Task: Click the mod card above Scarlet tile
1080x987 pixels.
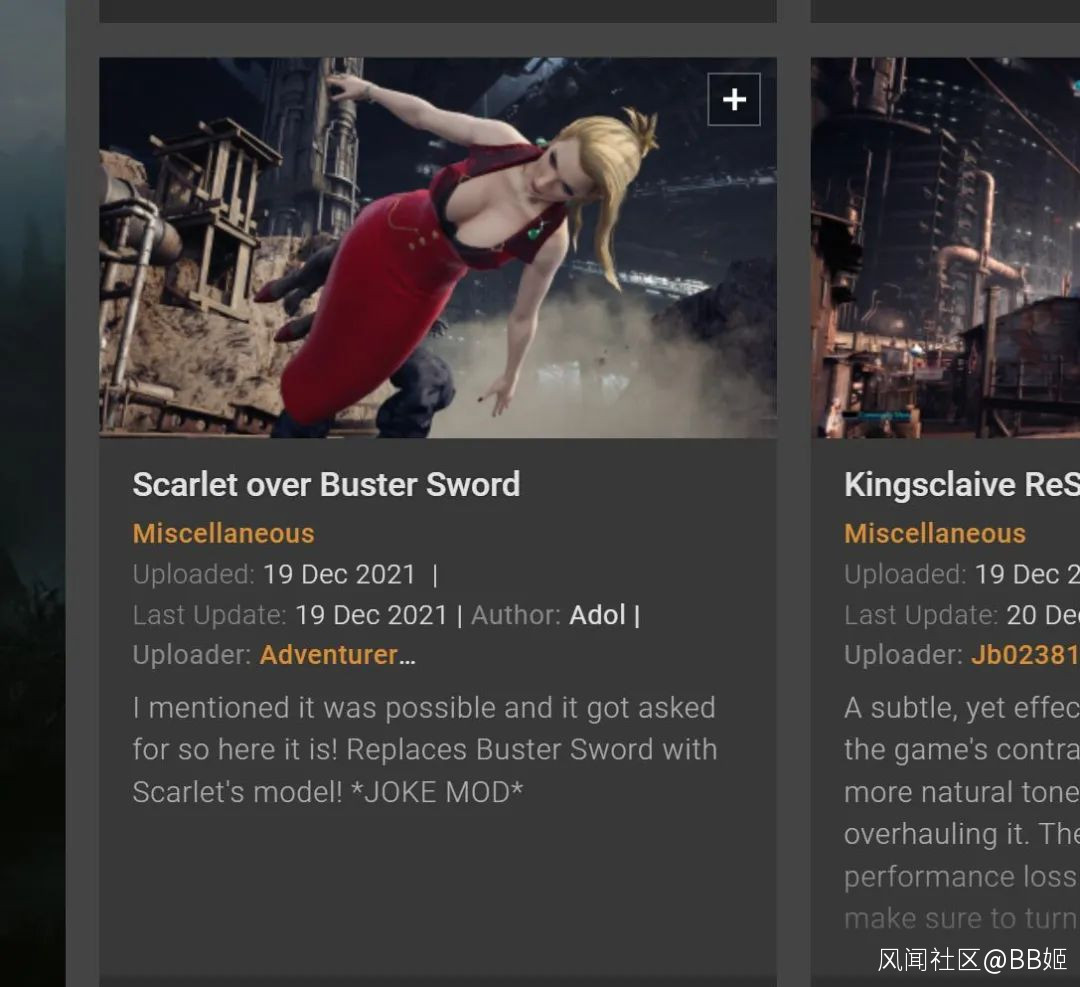Action: point(438,11)
